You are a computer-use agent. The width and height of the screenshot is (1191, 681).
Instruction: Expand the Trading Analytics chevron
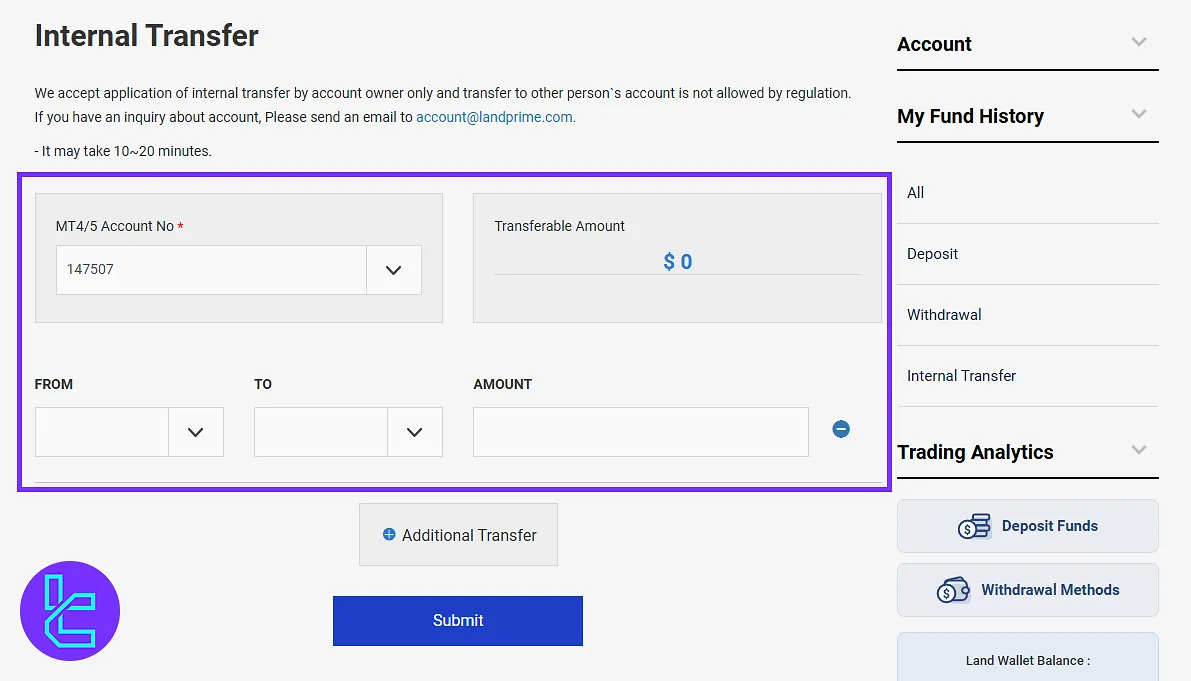[x=1138, y=450]
